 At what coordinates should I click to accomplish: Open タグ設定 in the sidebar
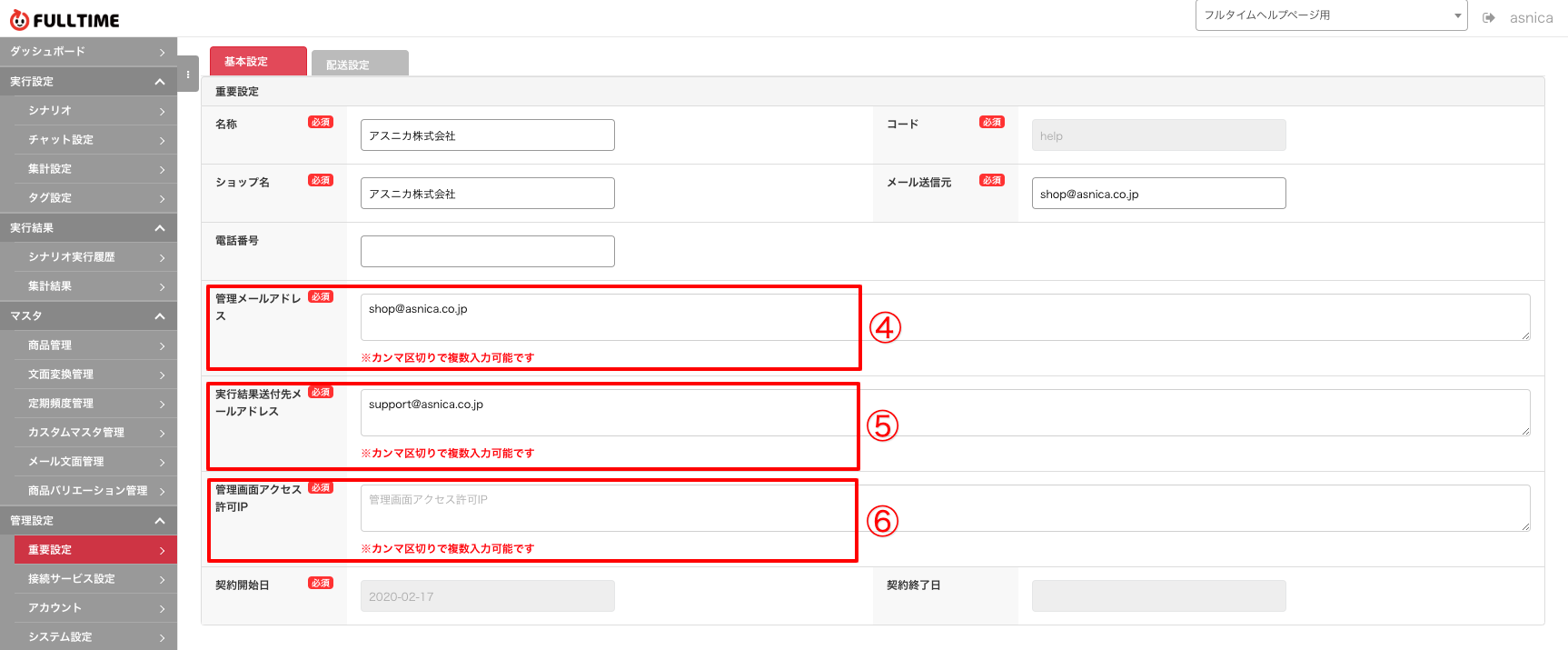[x=95, y=198]
